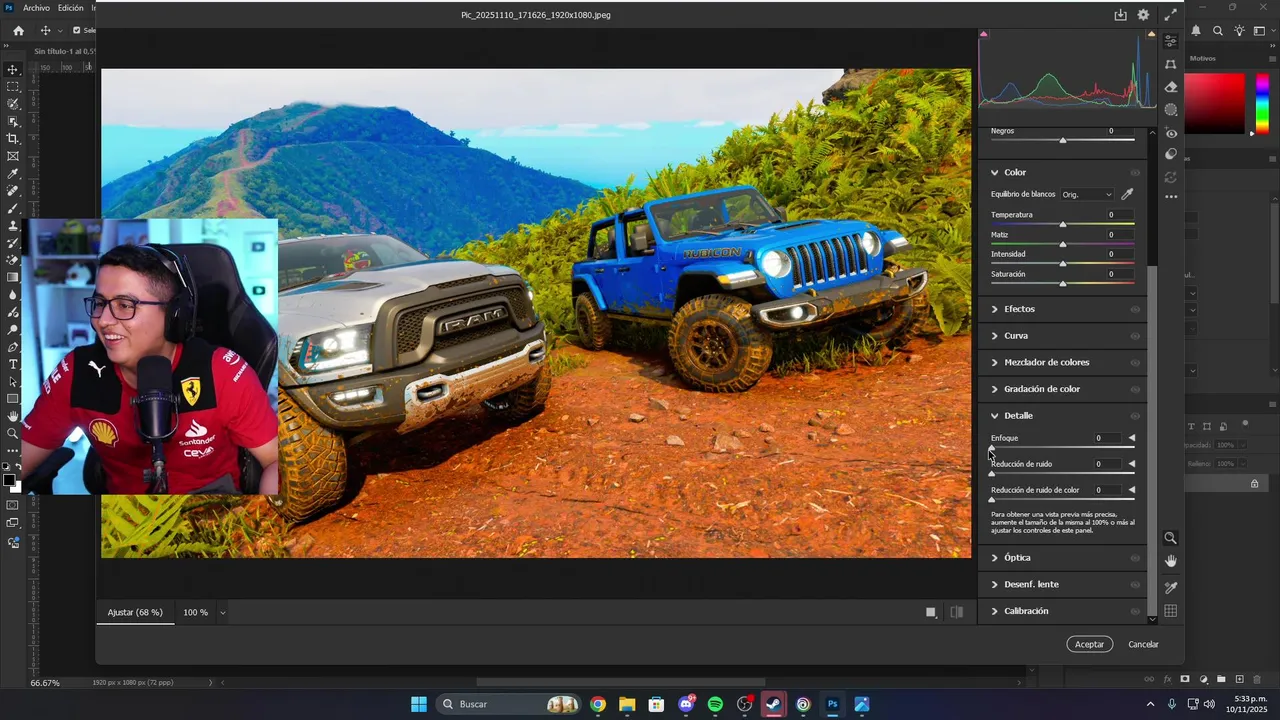This screenshot has width=1280, height=720.
Task: Pick the white balance eyedropper tool
Action: [x=1127, y=194]
